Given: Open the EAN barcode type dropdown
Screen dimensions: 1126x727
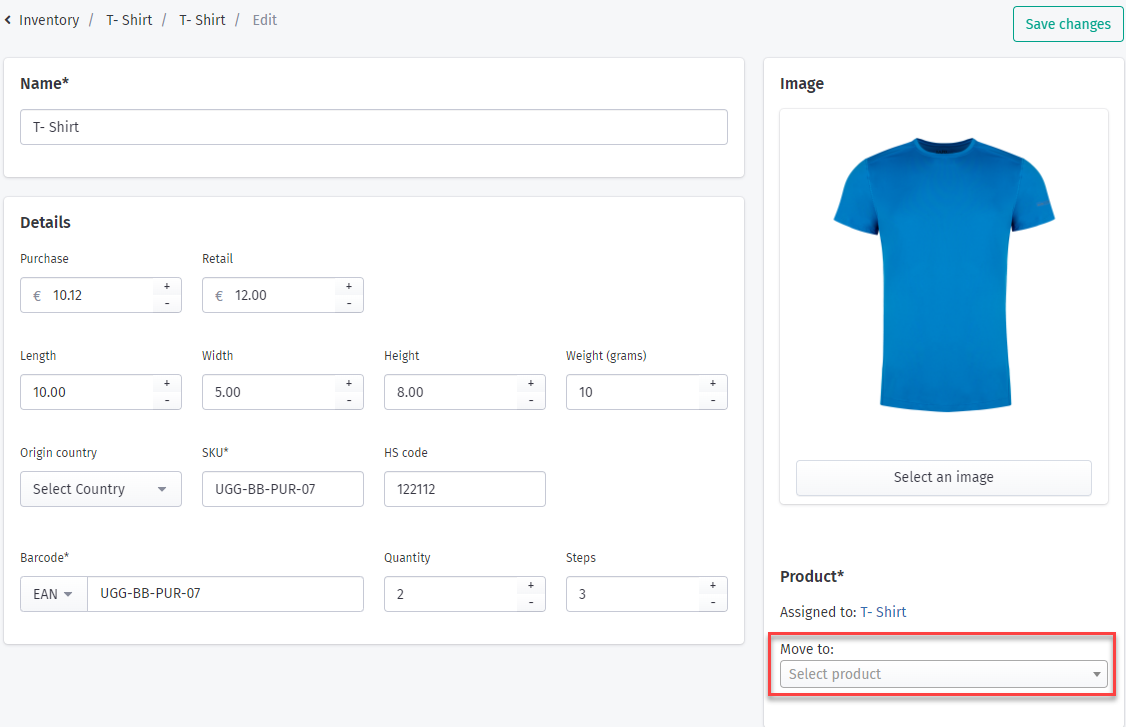Looking at the screenshot, I should 54,594.
